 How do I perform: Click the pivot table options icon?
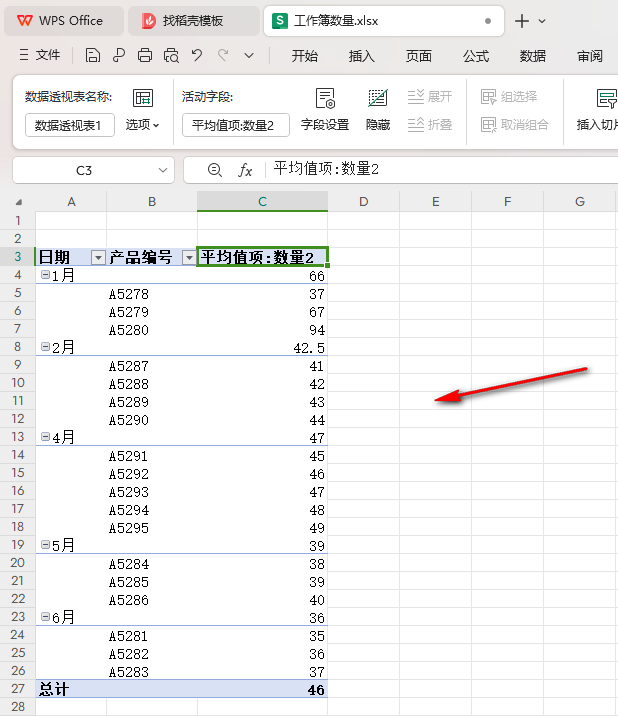tap(143, 98)
